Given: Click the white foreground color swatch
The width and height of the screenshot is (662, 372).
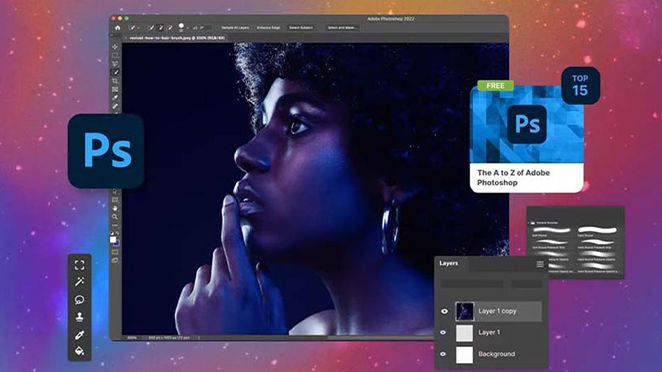Looking at the screenshot, I should (x=113, y=239).
